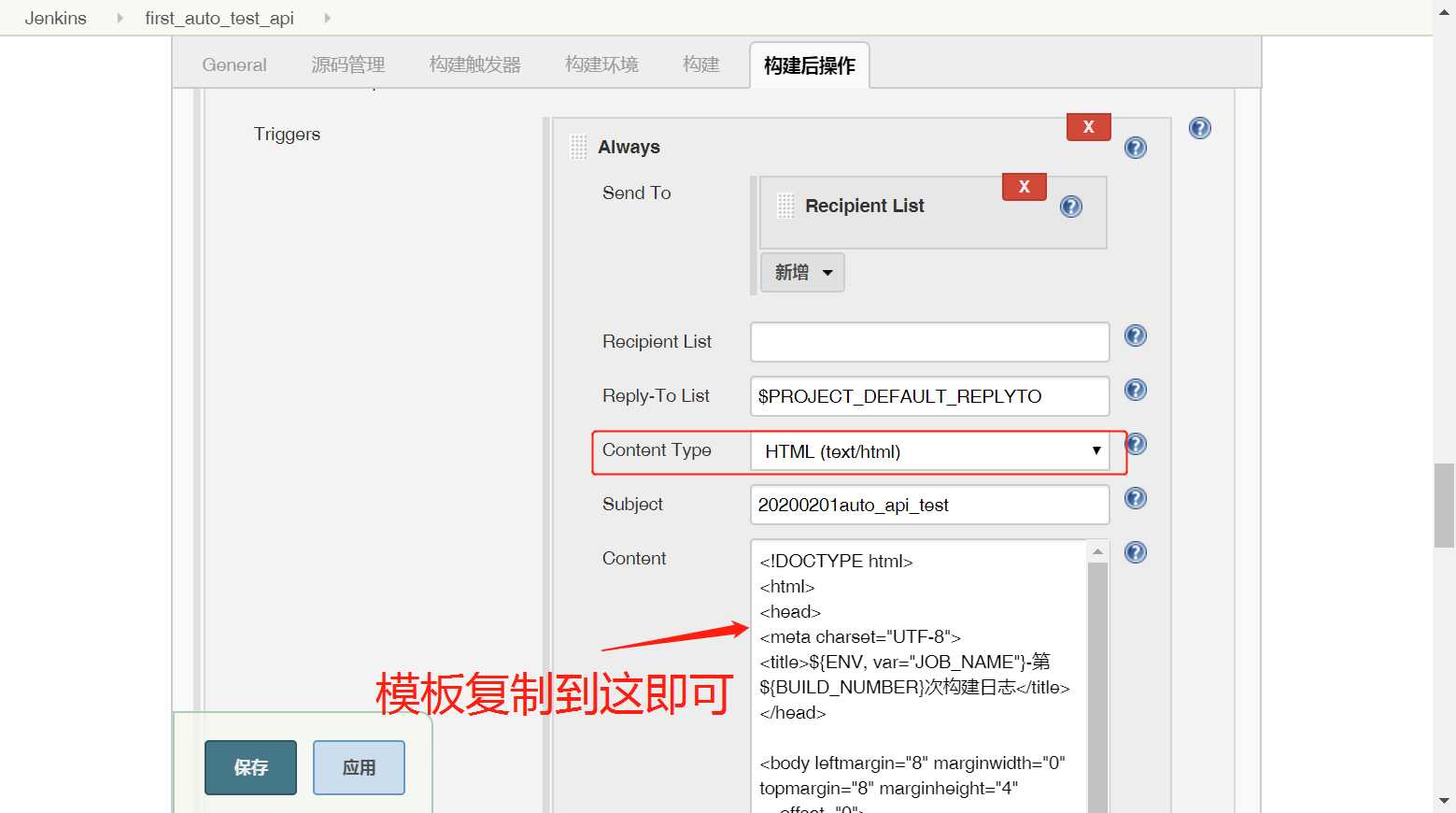Switch to the 构建 tab
1456x813 pixels.
click(701, 65)
